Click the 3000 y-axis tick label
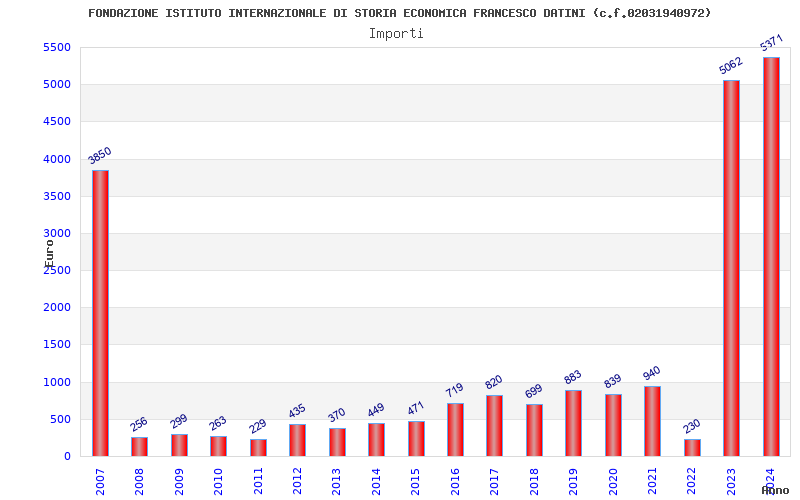 [57, 233]
